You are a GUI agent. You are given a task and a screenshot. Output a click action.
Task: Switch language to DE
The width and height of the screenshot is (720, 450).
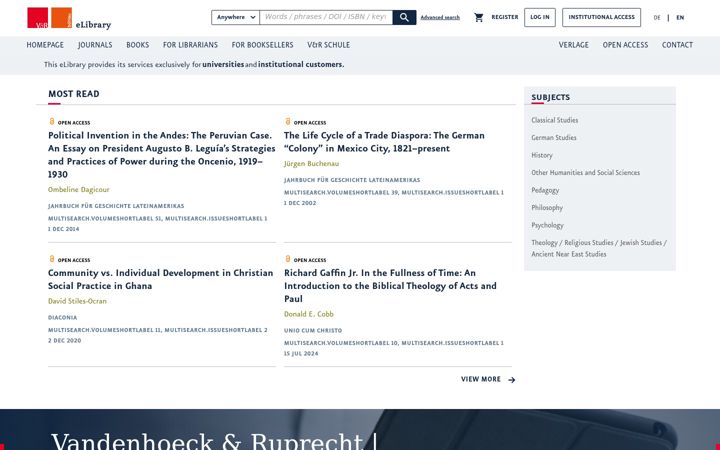point(657,17)
